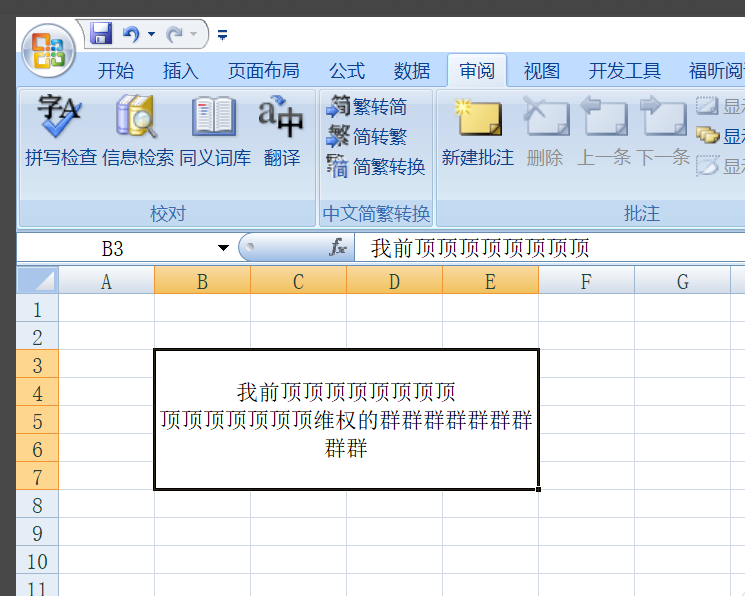
Task: Click the formula bar text field
Action: tap(549, 248)
